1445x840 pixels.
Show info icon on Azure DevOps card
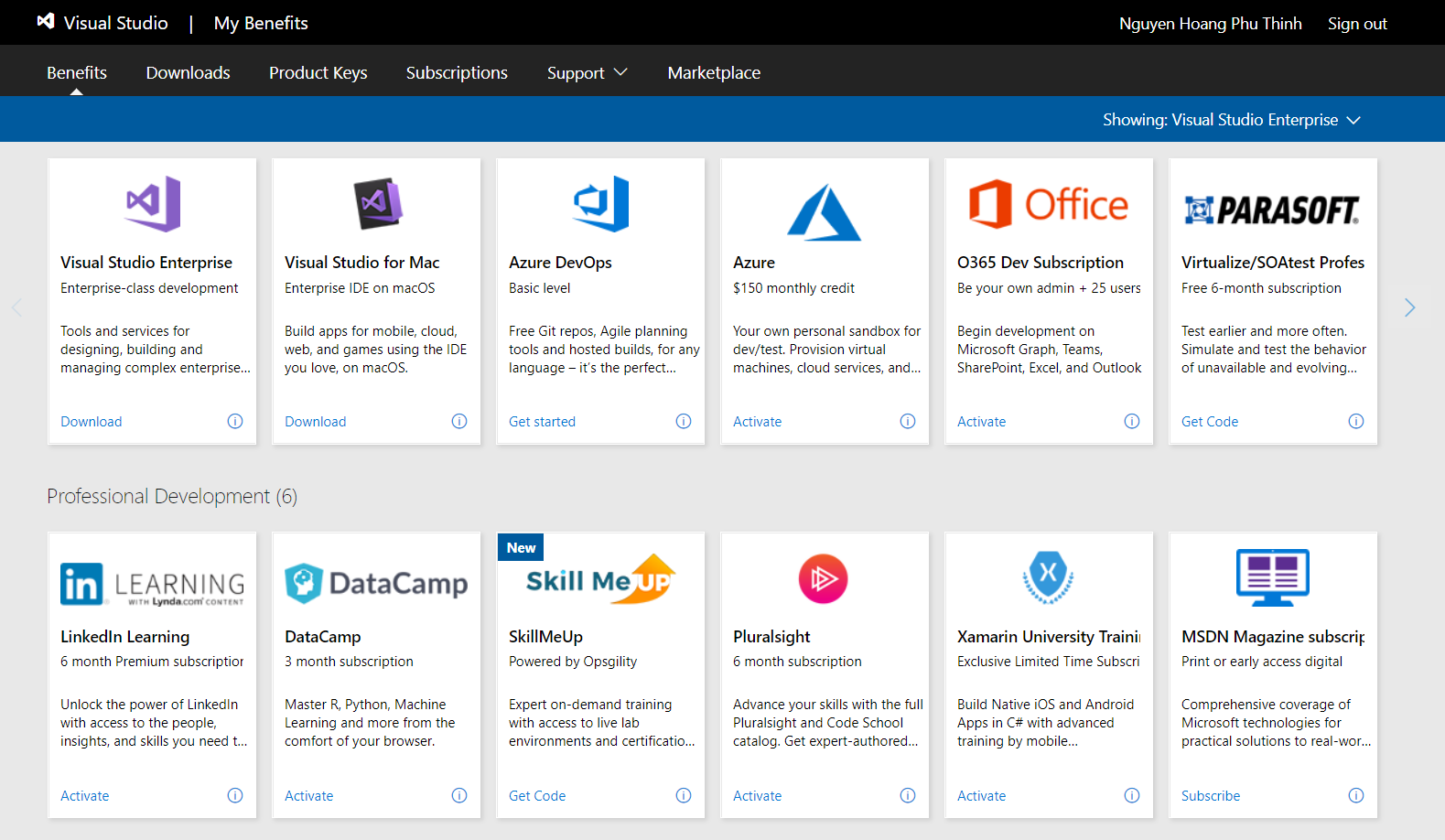[684, 421]
